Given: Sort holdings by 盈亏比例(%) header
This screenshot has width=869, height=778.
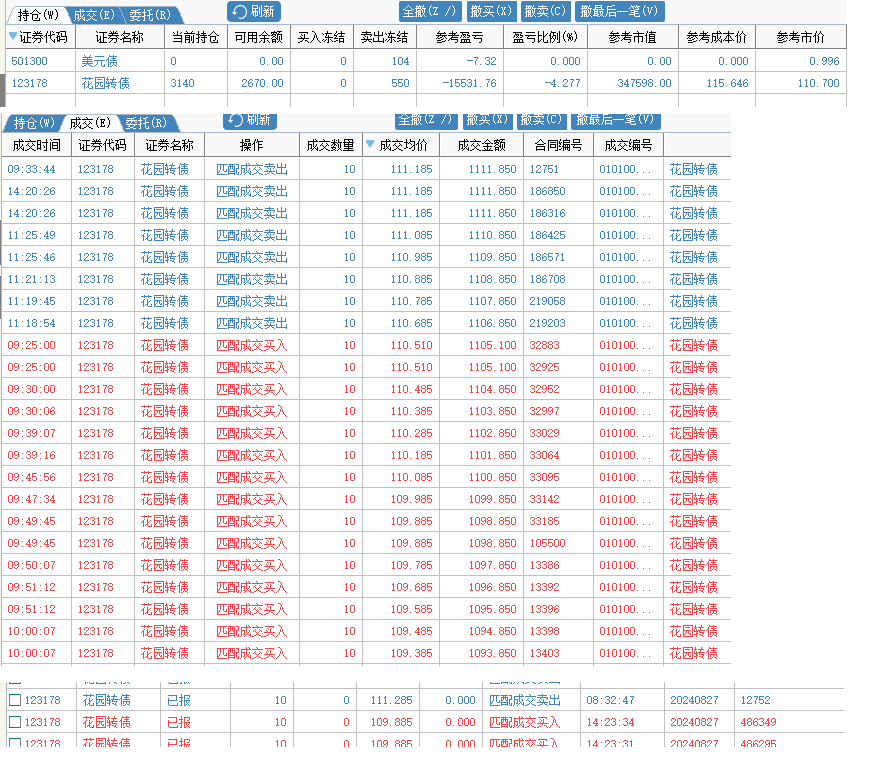Looking at the screenshot, I should (545, 37).
